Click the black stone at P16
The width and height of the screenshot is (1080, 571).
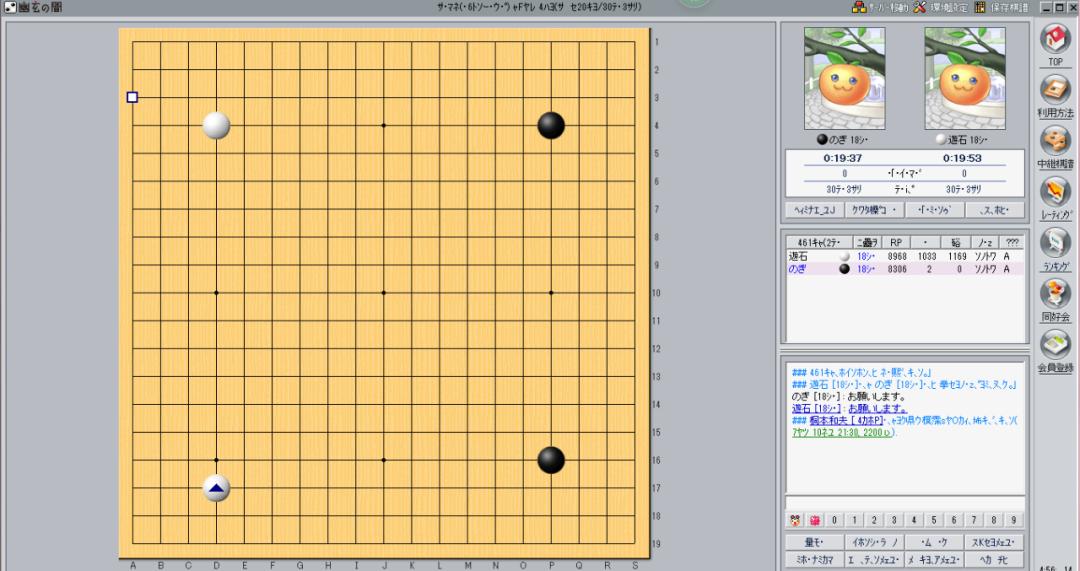point(551,460)
